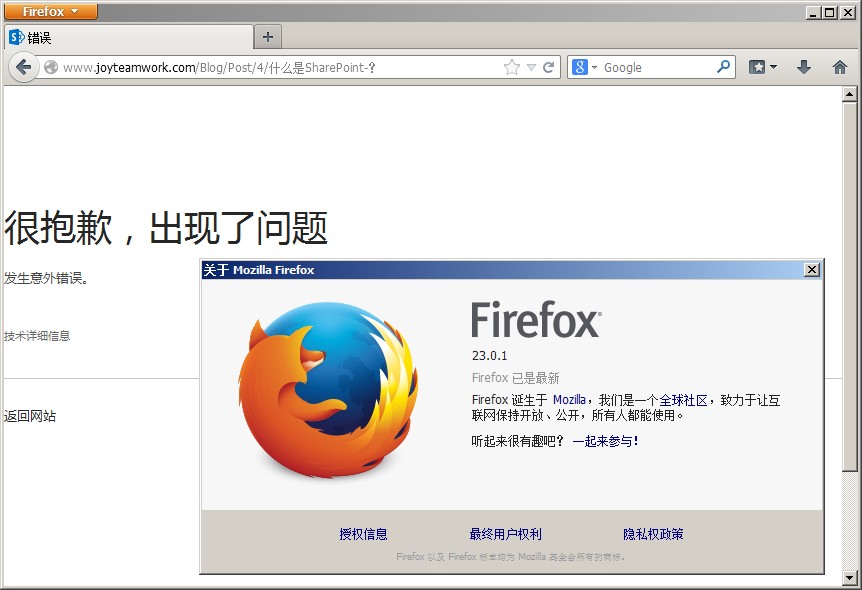Image resolution: width=862 pixels, height=590 pixels.
Task: Click the 发生意外错误。 message text
Action: [46, 278]
